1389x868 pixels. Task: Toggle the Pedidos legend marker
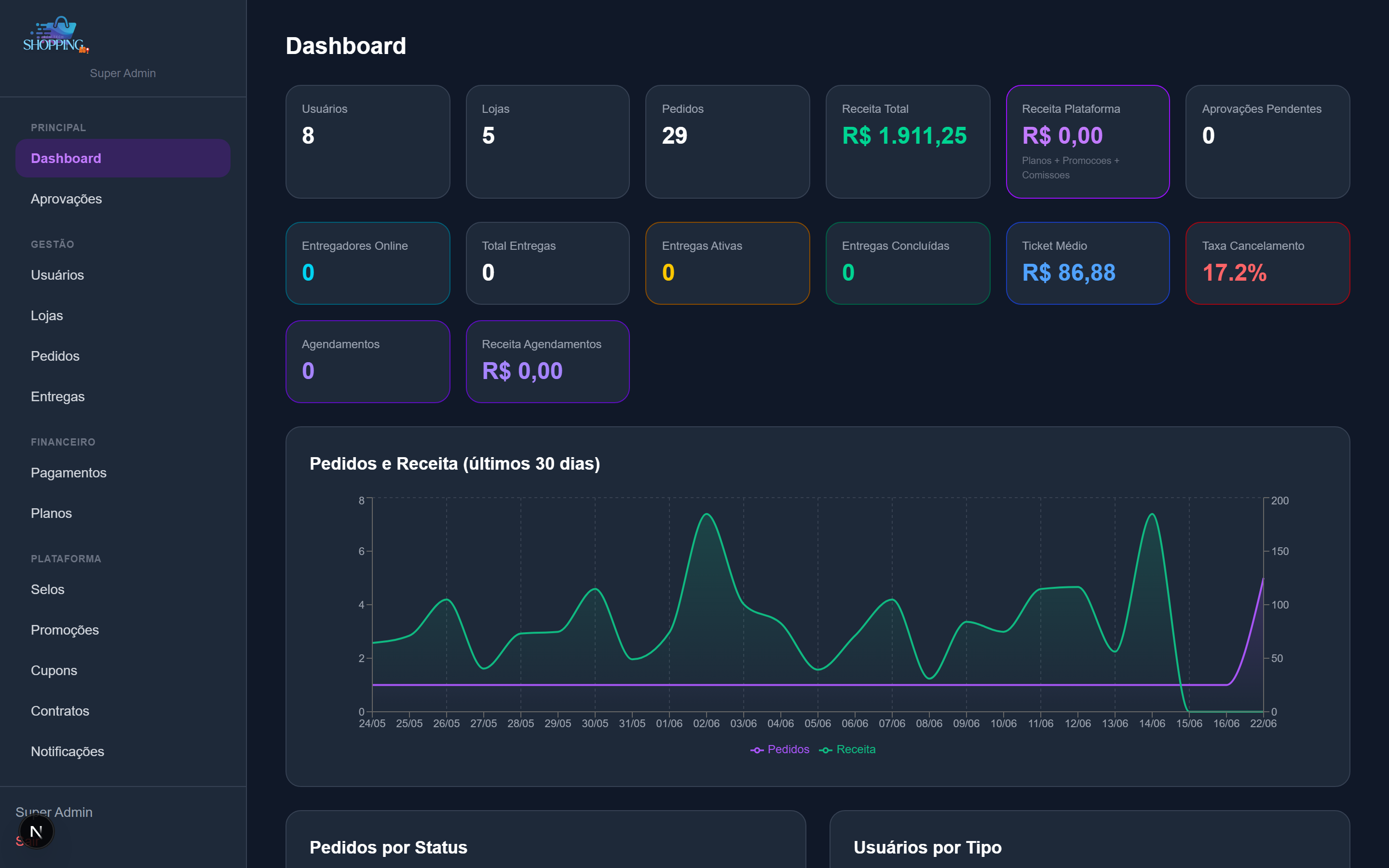[x=757, y=750]
